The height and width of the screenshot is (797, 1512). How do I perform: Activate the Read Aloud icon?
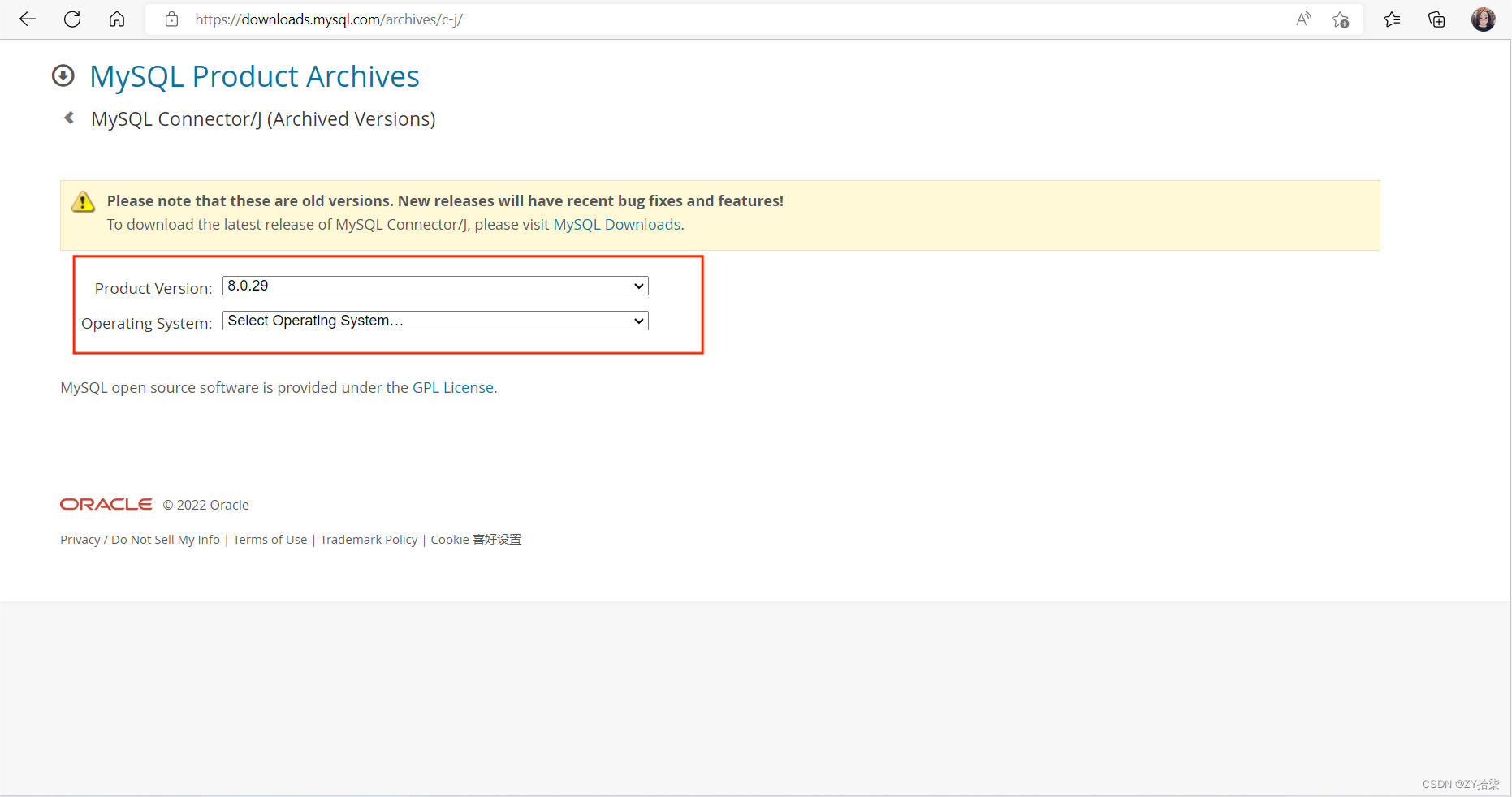(x=1303, y=19)
